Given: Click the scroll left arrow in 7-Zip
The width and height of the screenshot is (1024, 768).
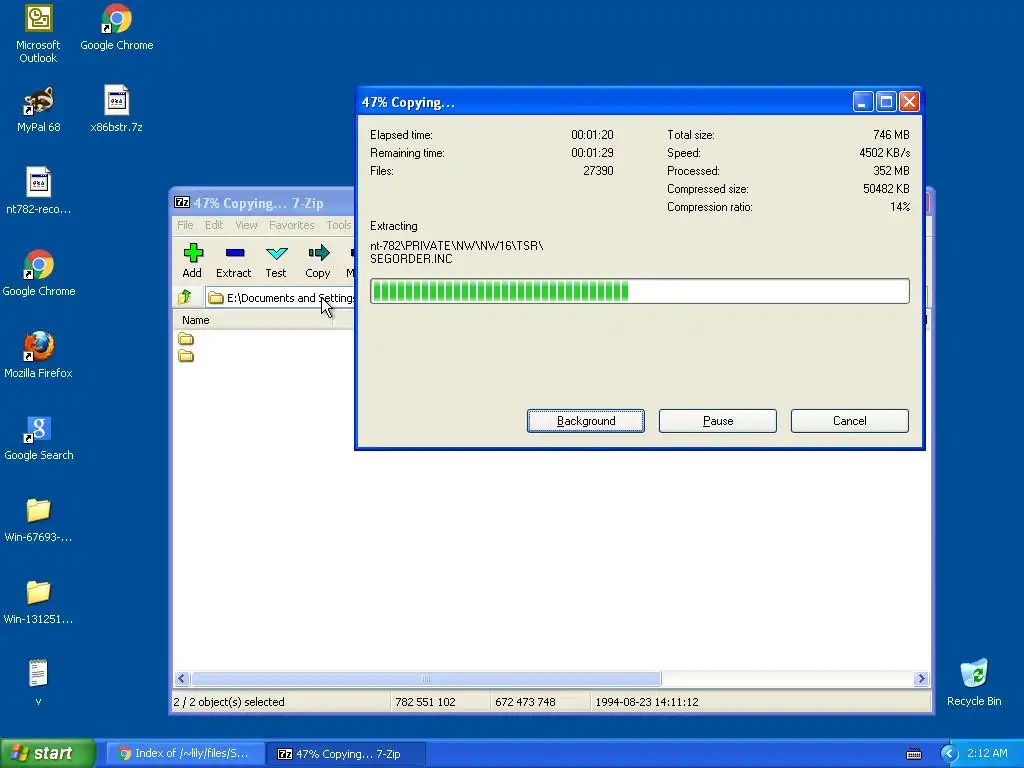Looking at the screenshot, I should coord(182,679).
